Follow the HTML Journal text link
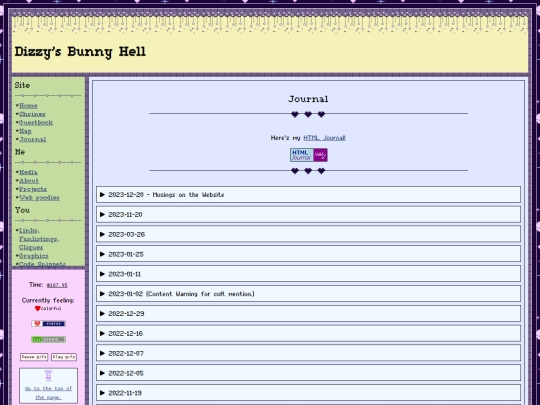This screenshot has width=540, height=405. pyautogui.click(x=324, y=138)
